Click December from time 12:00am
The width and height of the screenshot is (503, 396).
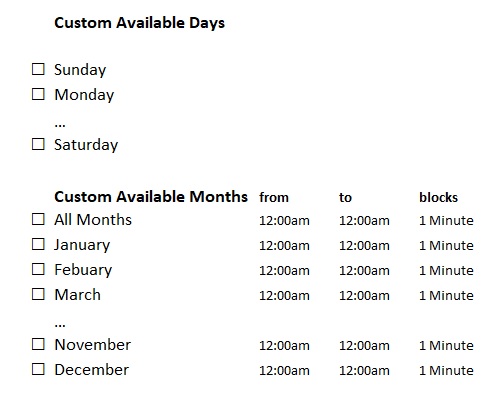[x=284, y=371]
